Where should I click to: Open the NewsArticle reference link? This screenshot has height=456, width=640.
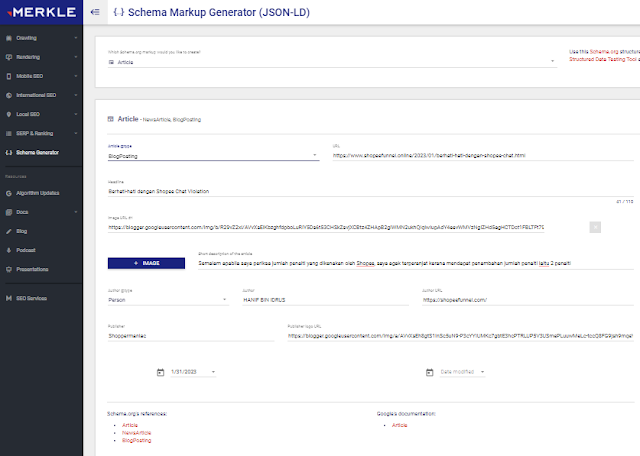click(136, 433)
